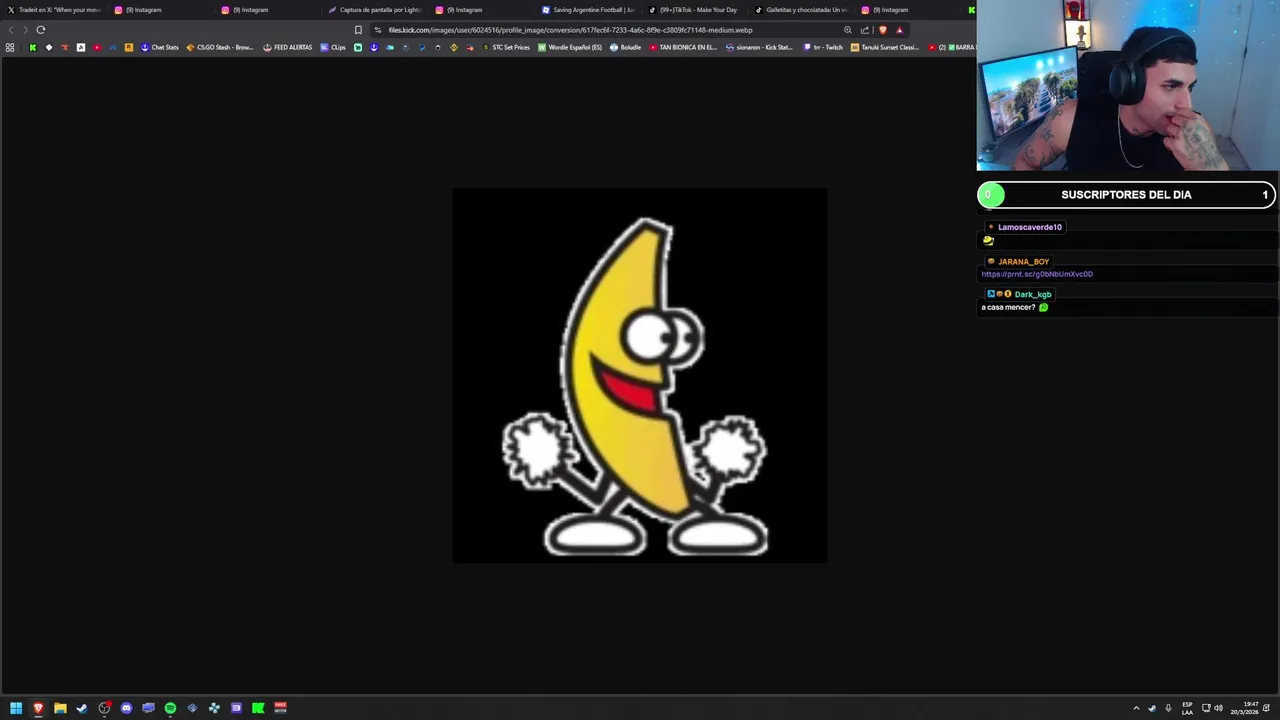This screenshot has width=1280, height=720.
Task: Open Brave browser in the taskbar
Action: pyautogui.click(x=38, y=708)
